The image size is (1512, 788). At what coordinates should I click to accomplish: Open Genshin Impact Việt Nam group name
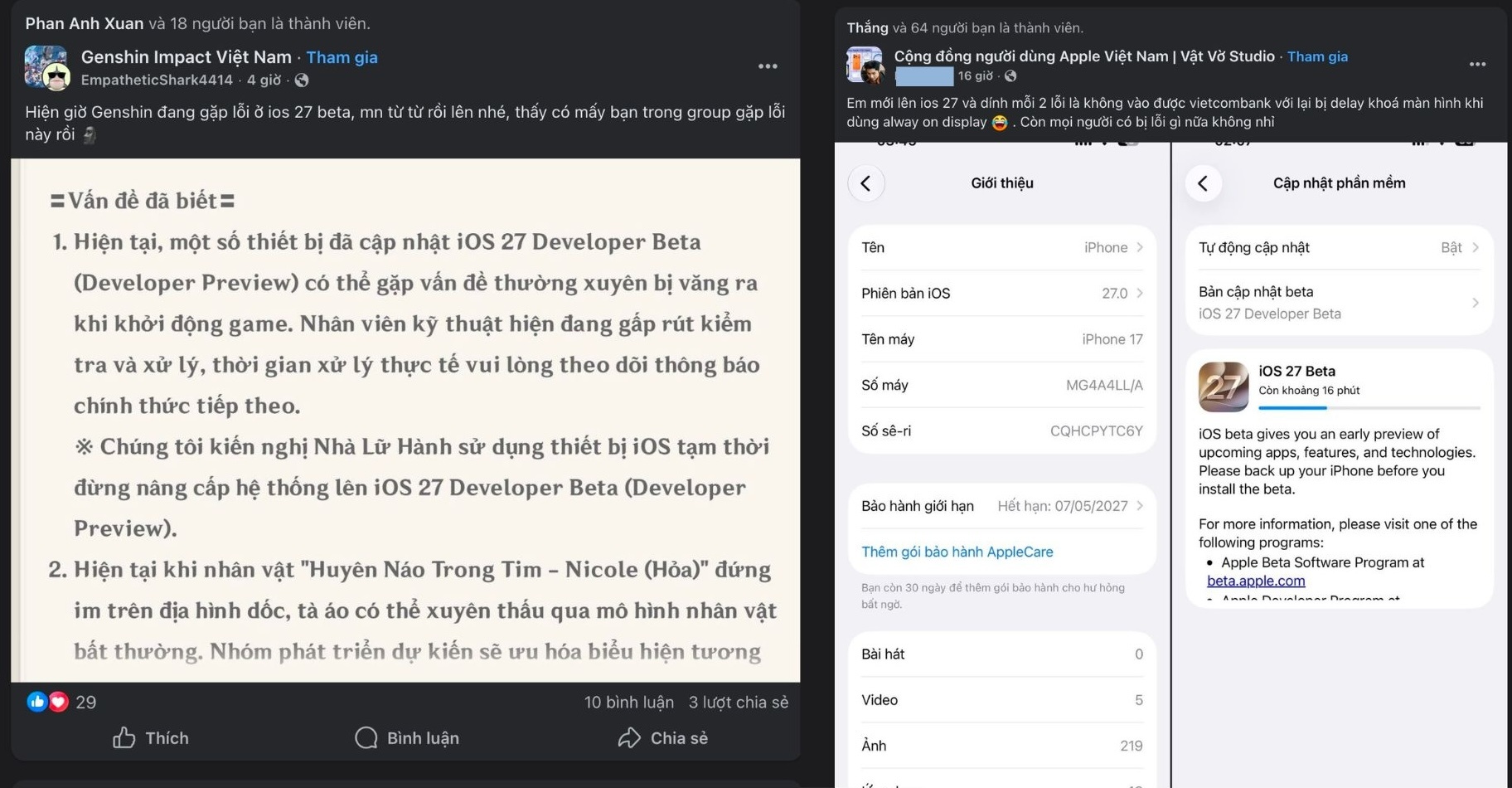[187, 57]
